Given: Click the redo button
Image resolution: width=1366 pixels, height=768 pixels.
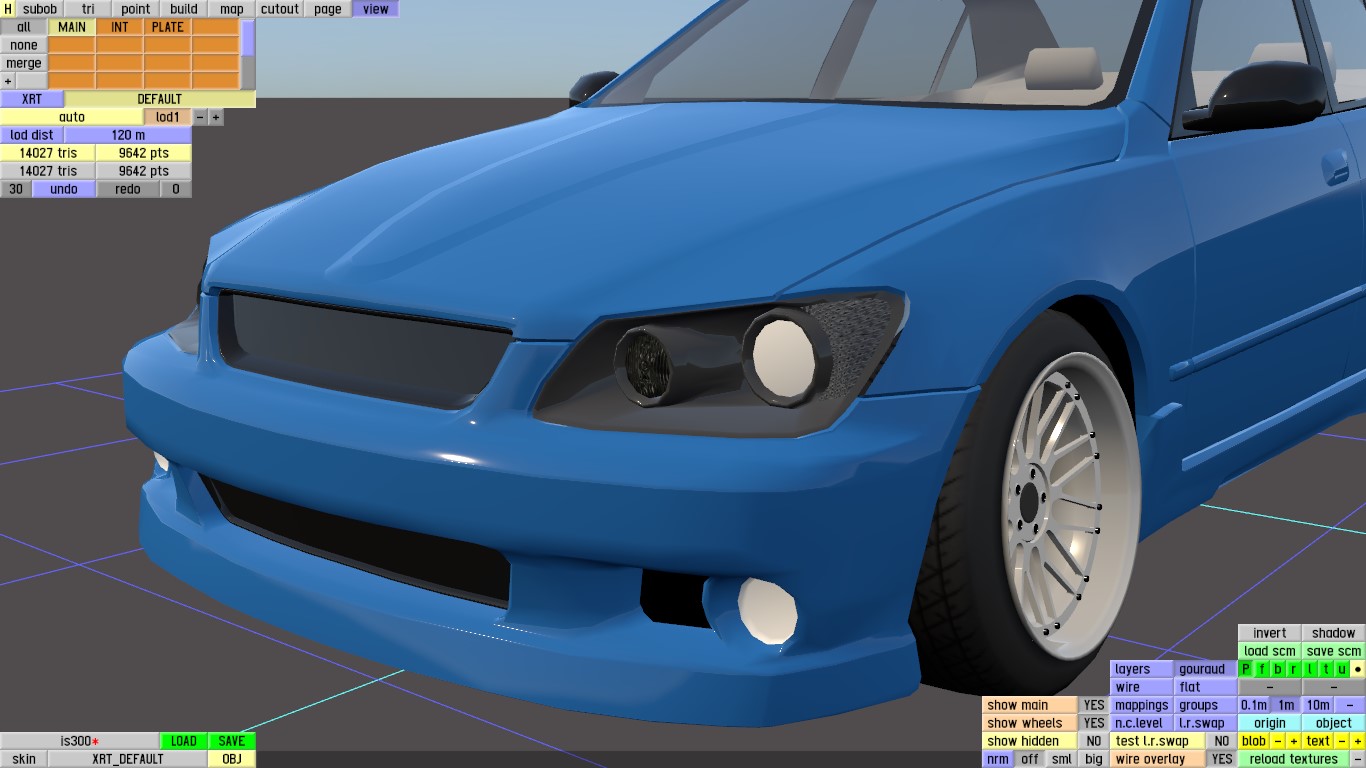Looking at the screenshot, I should (128, 189).
